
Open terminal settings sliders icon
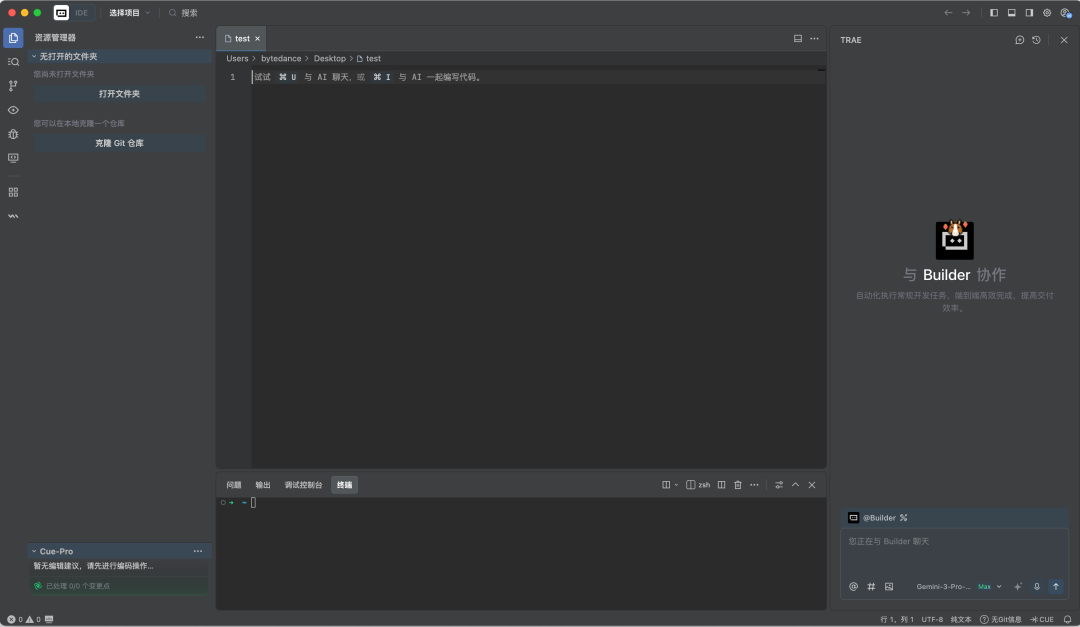click(778, 485)
